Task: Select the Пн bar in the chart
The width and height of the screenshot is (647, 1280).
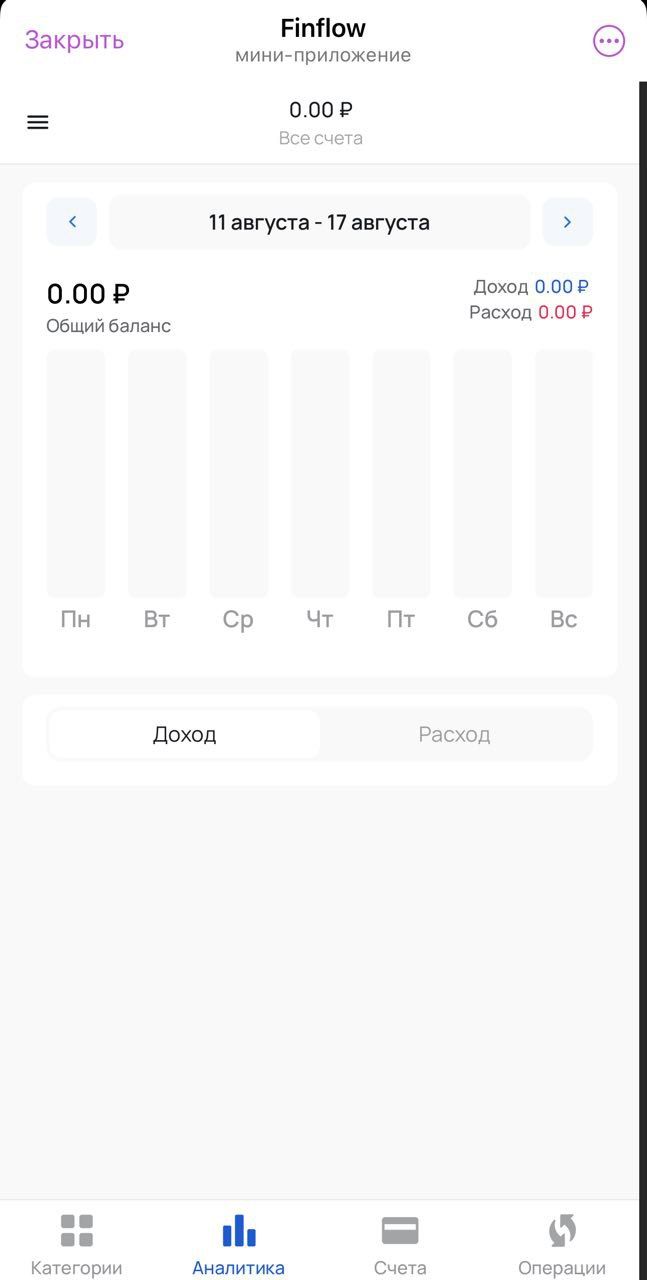Action: coord(75,470)
